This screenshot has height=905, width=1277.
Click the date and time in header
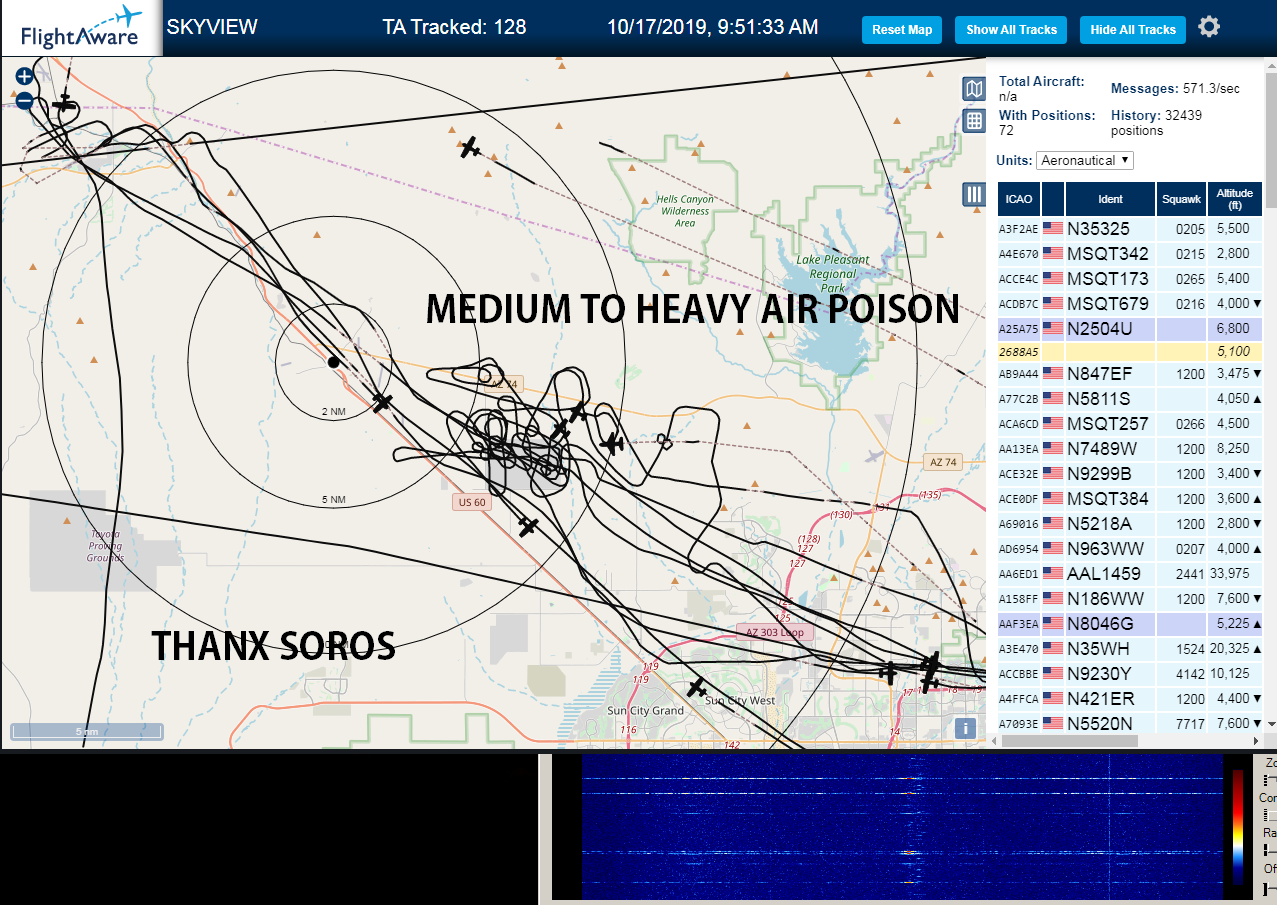[x=712, y=27]
